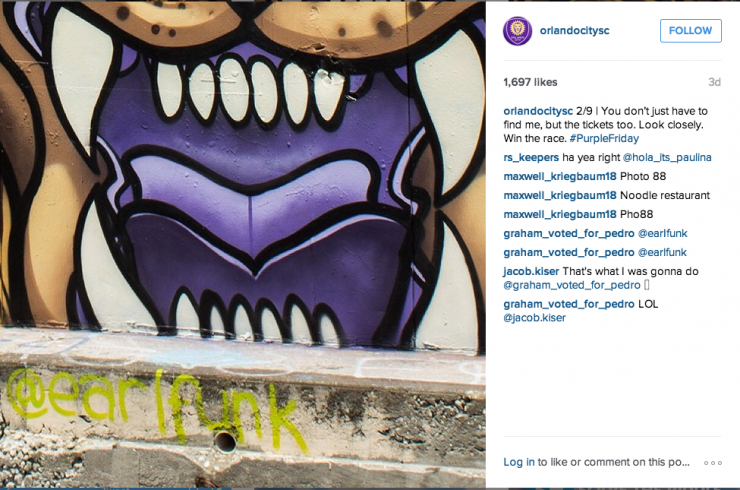The height and width of the screenshot is (490, 740).
Task: Open the rs_keepers commenter profile
Action: pos(531,158)
